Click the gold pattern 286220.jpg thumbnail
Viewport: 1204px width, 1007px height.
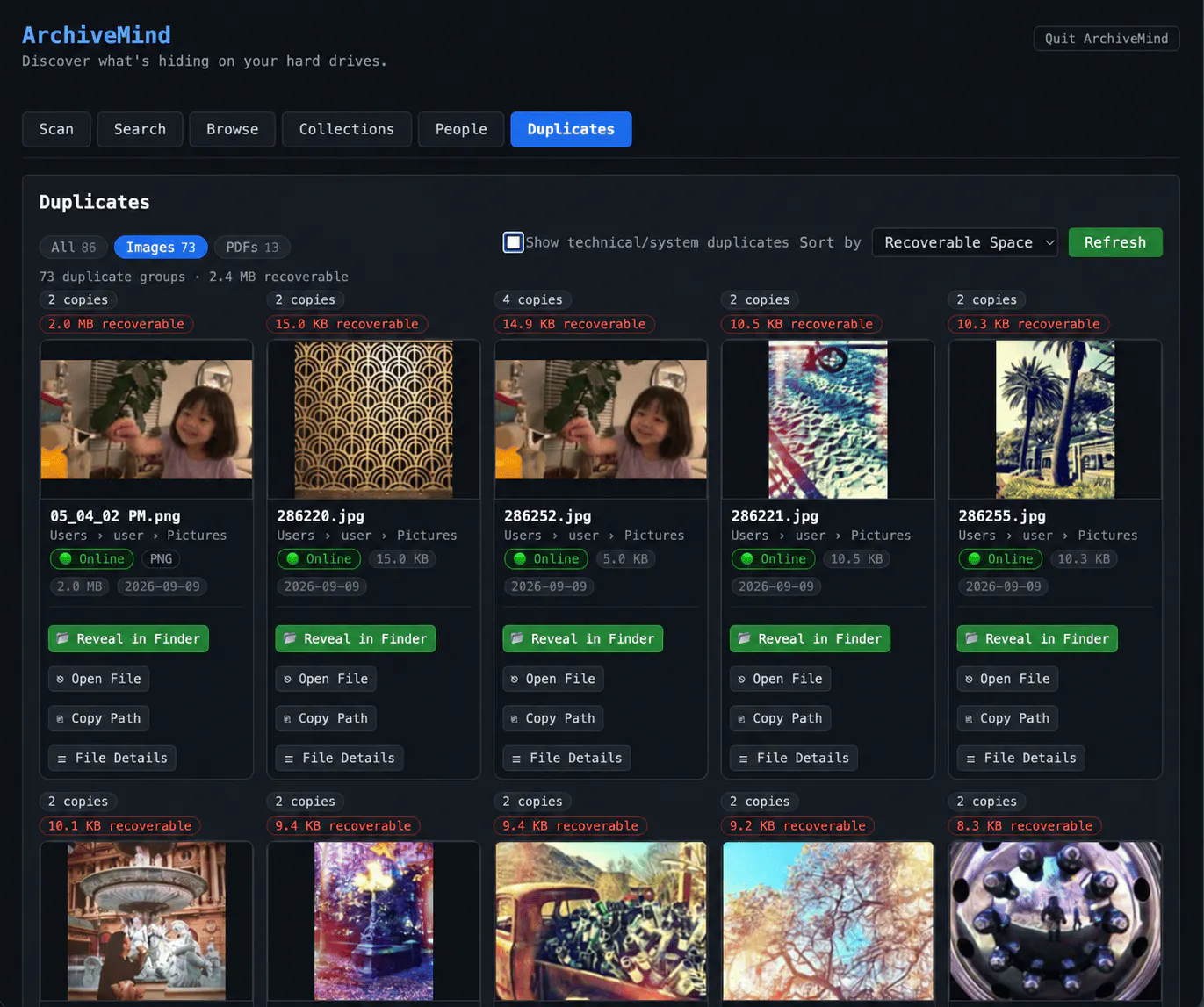tap(373, 420)
